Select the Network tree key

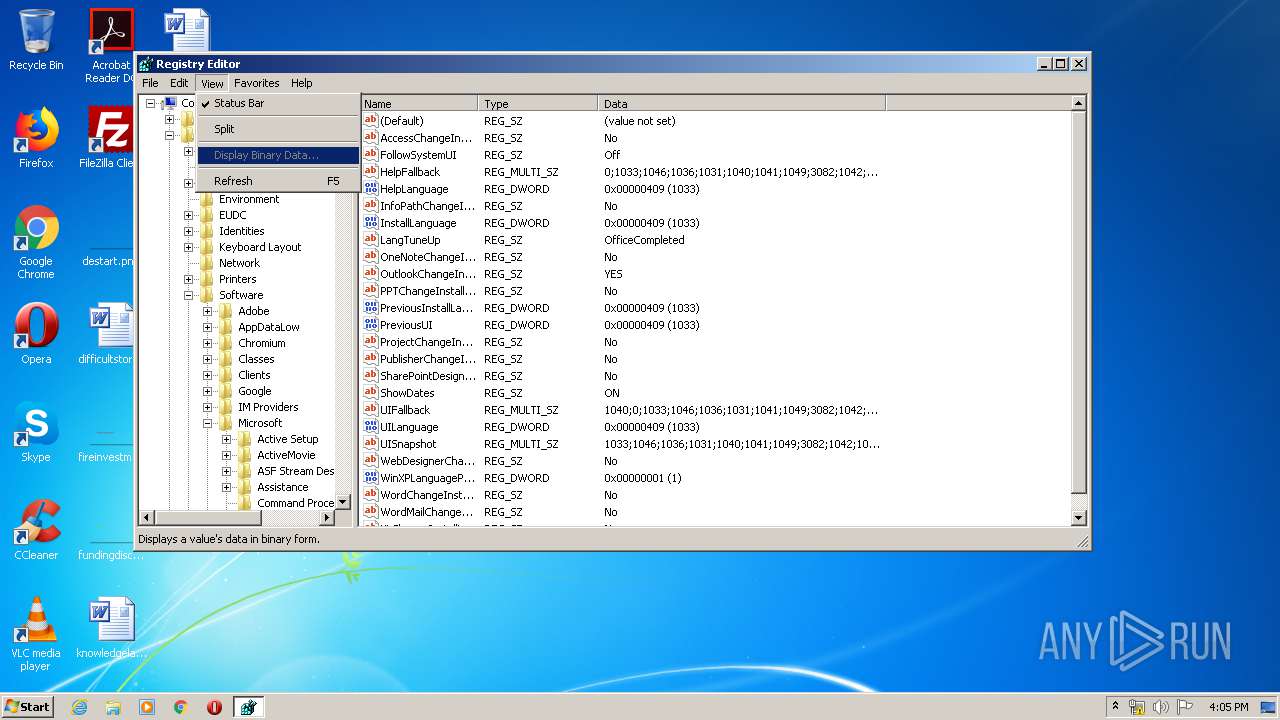pos(239,263)
